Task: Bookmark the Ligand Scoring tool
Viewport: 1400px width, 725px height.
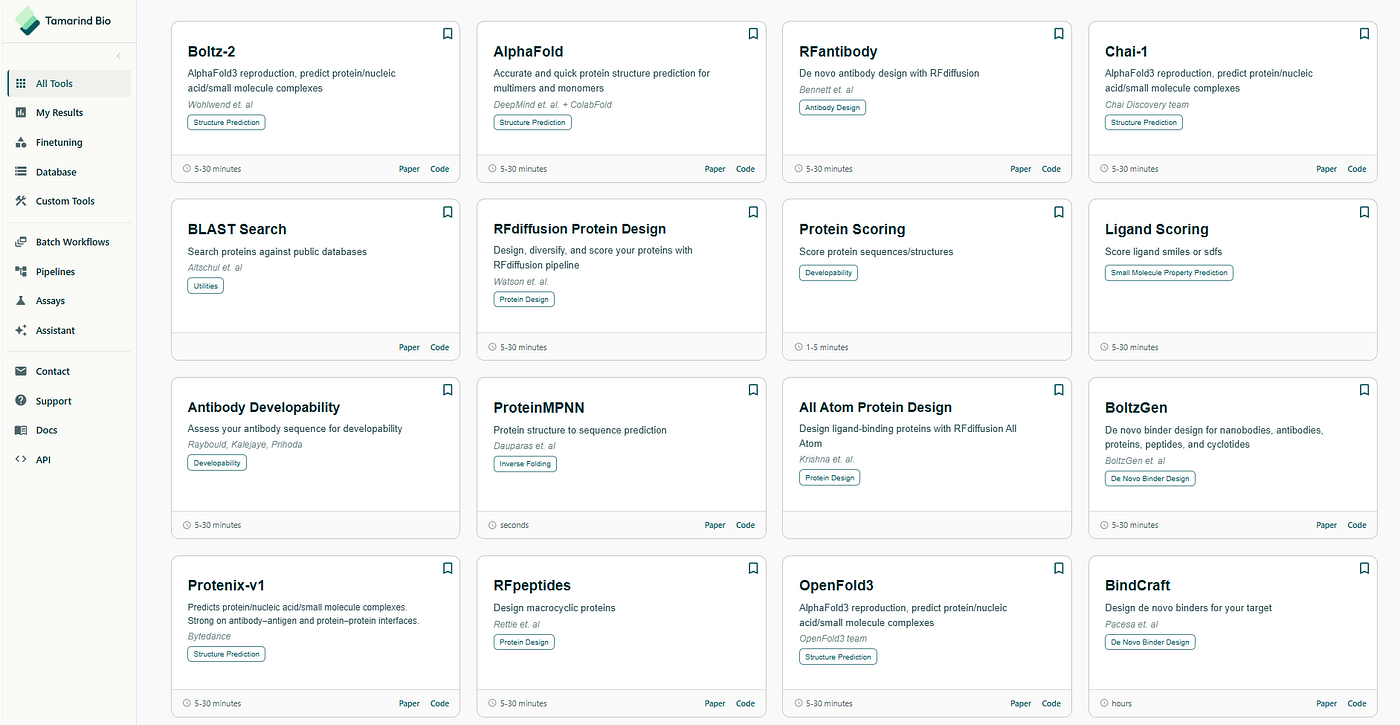Action: (x=1365, y=212)
